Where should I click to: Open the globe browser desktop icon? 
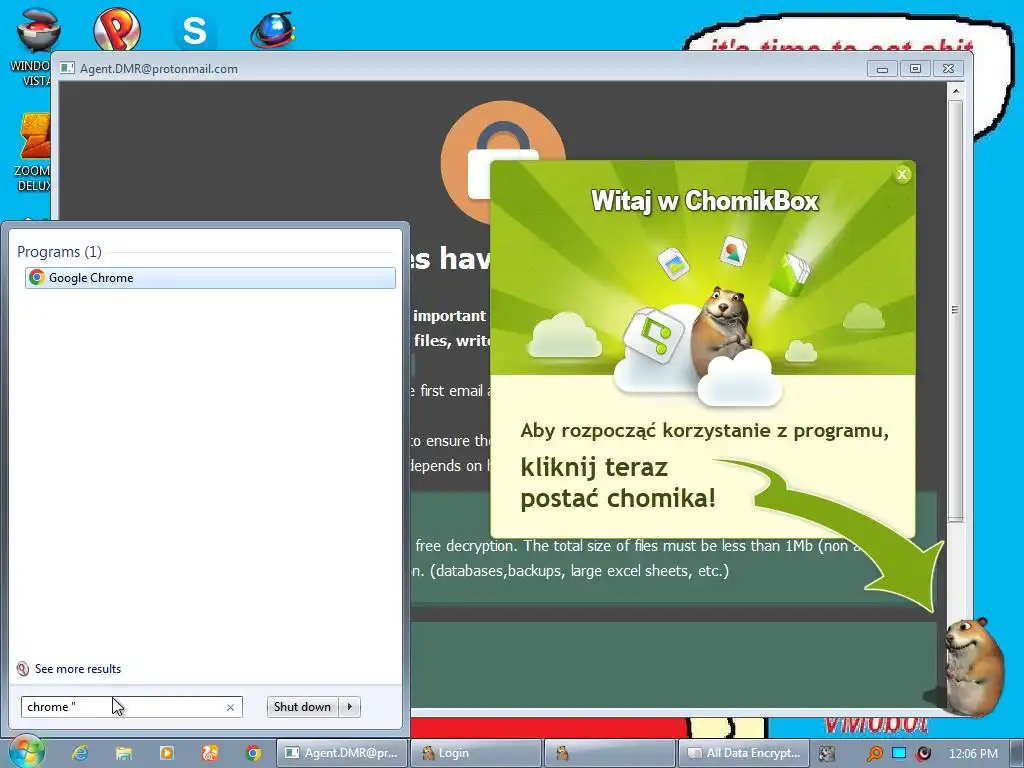(273, 30)
